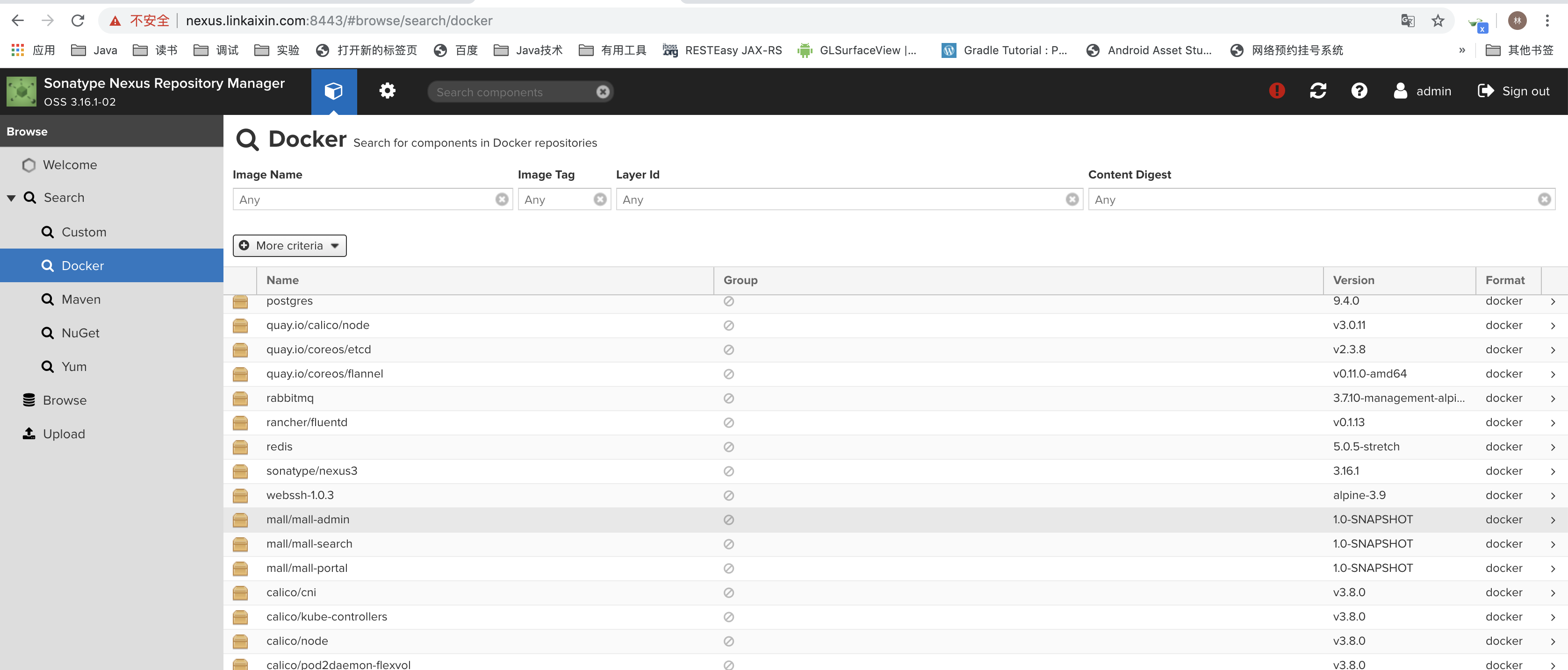Viewport: 1568px width, 670px height.
Task: Open the Browse cube icon in the header
Action: coord(334,91)
